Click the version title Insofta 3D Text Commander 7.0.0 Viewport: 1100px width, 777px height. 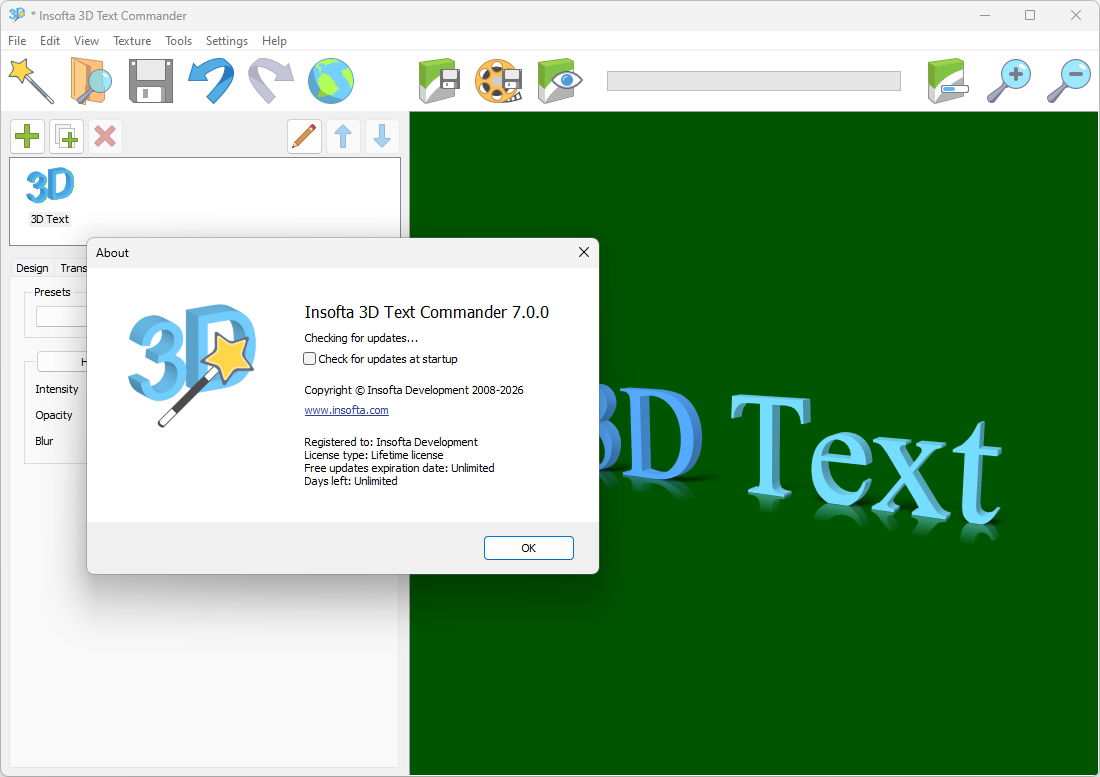[427, 312]
